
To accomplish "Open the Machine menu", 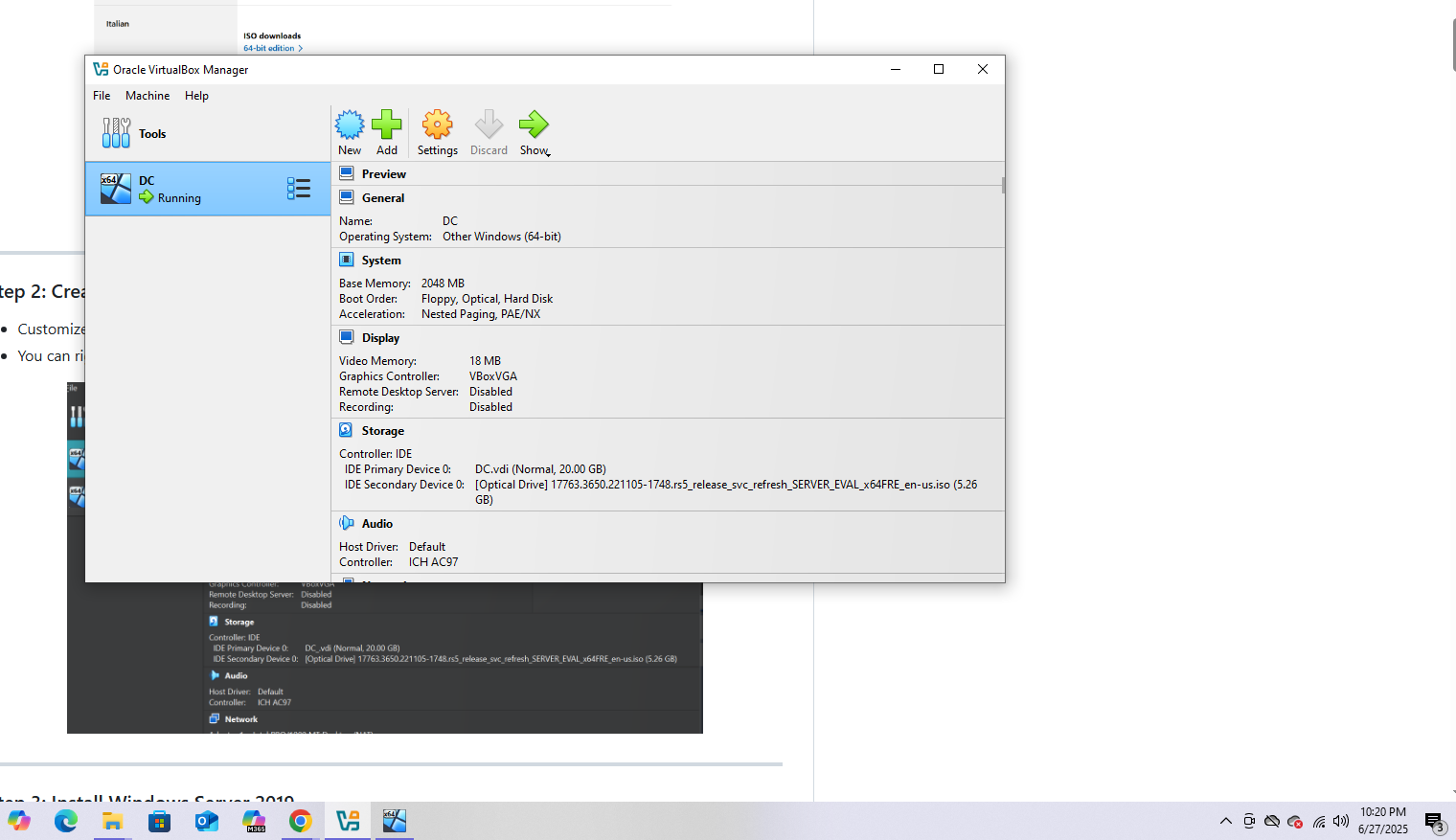I will 148,96.
